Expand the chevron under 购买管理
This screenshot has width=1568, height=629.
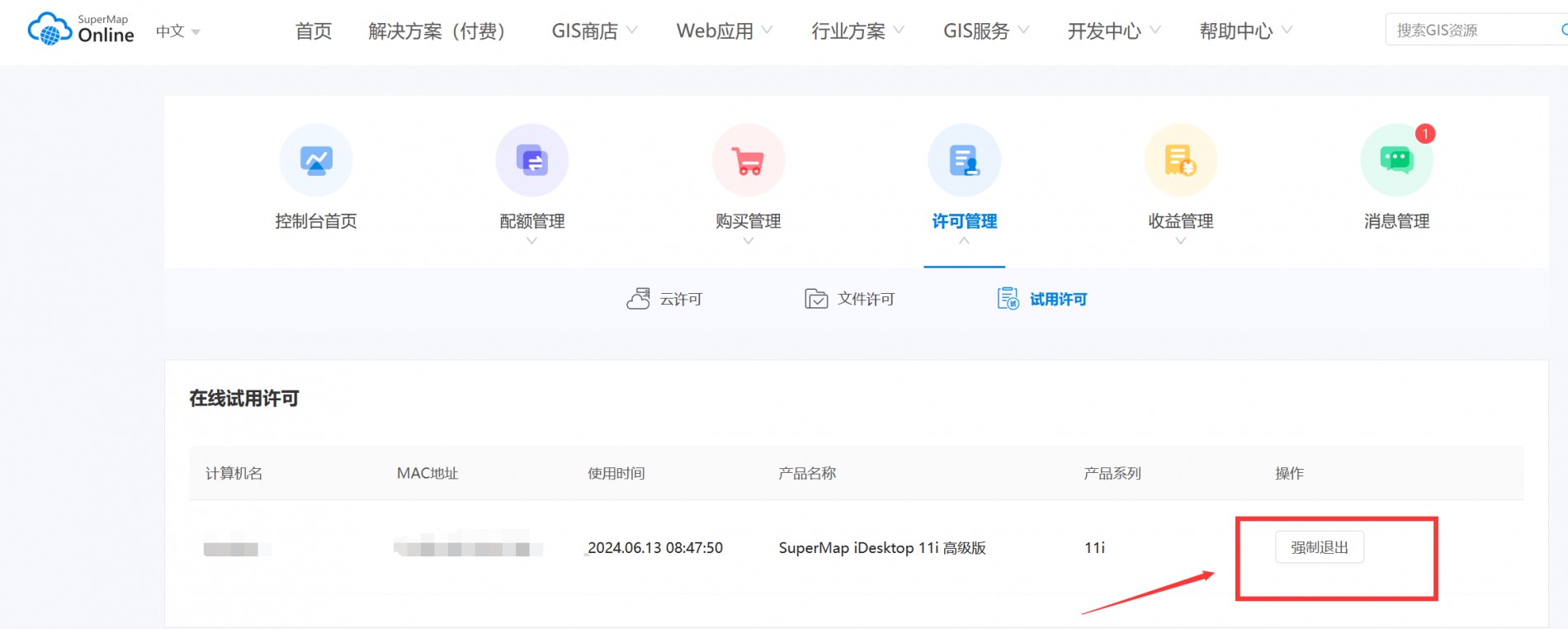(749, 241)
